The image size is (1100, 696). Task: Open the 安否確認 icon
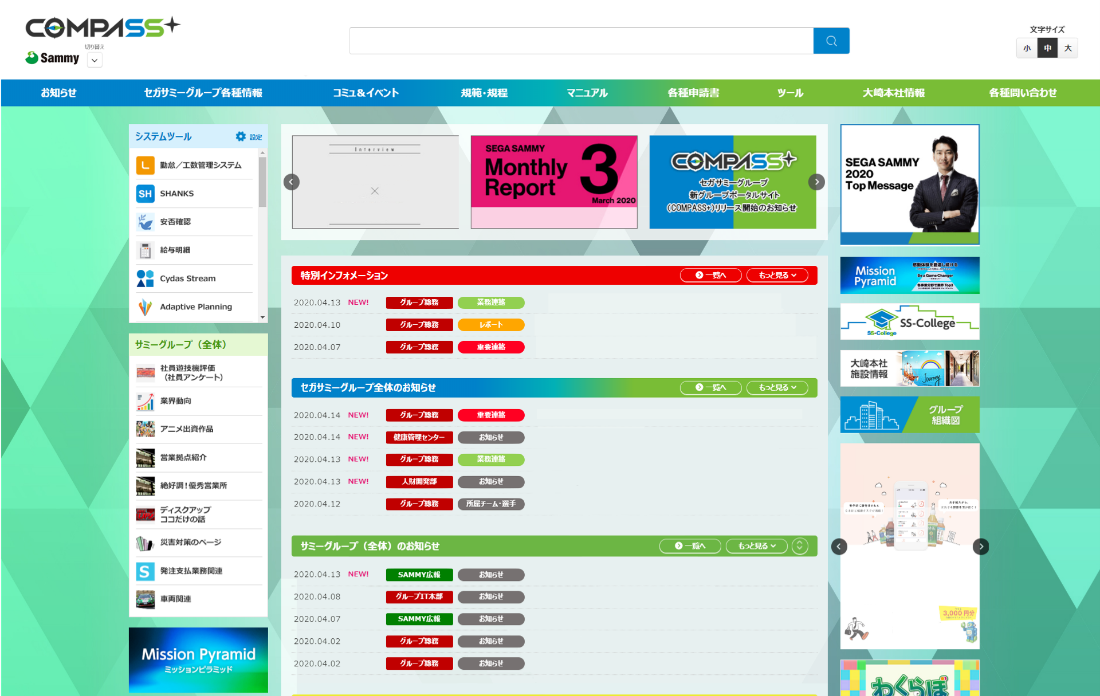tap(145, 222)
